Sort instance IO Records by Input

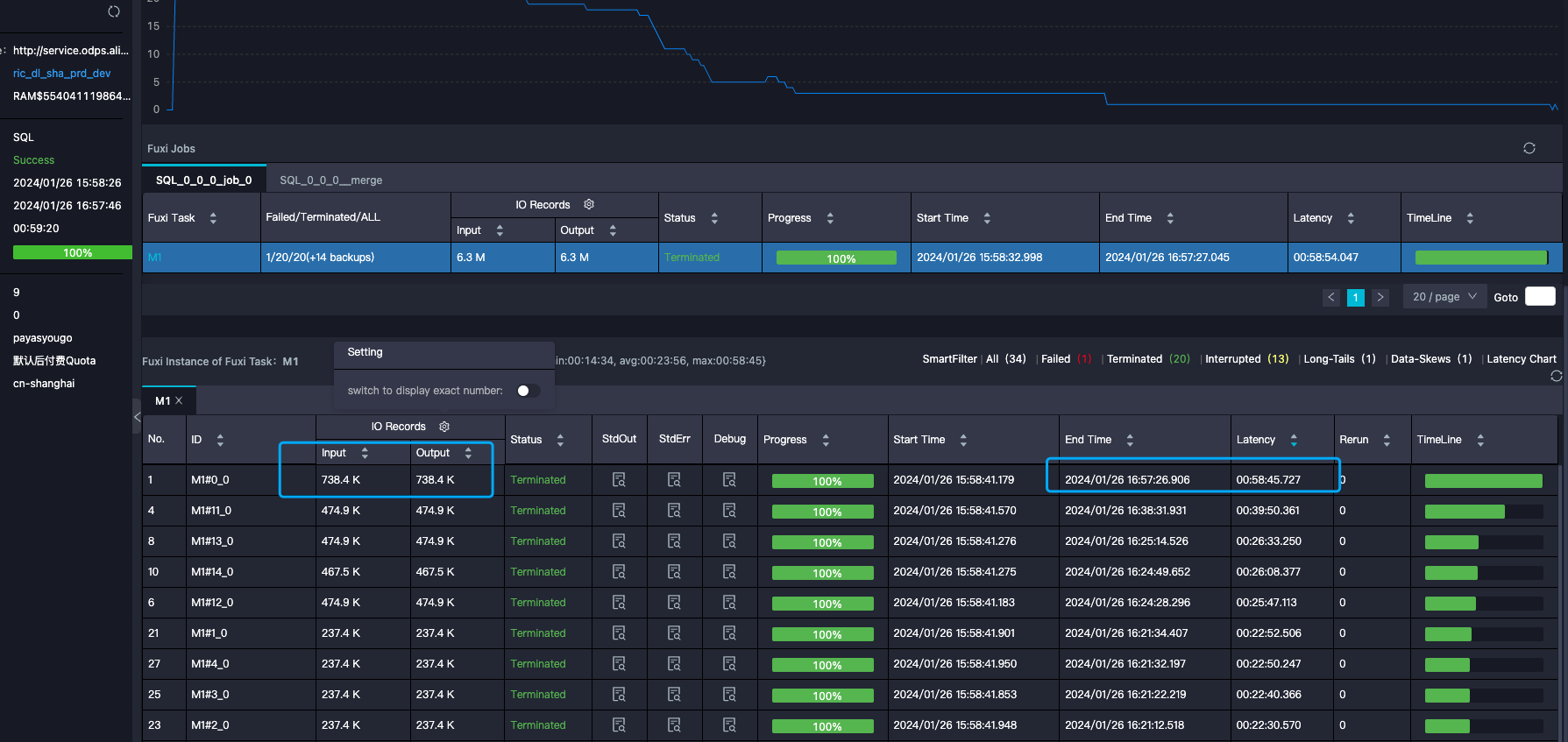[x=365, y=453]
